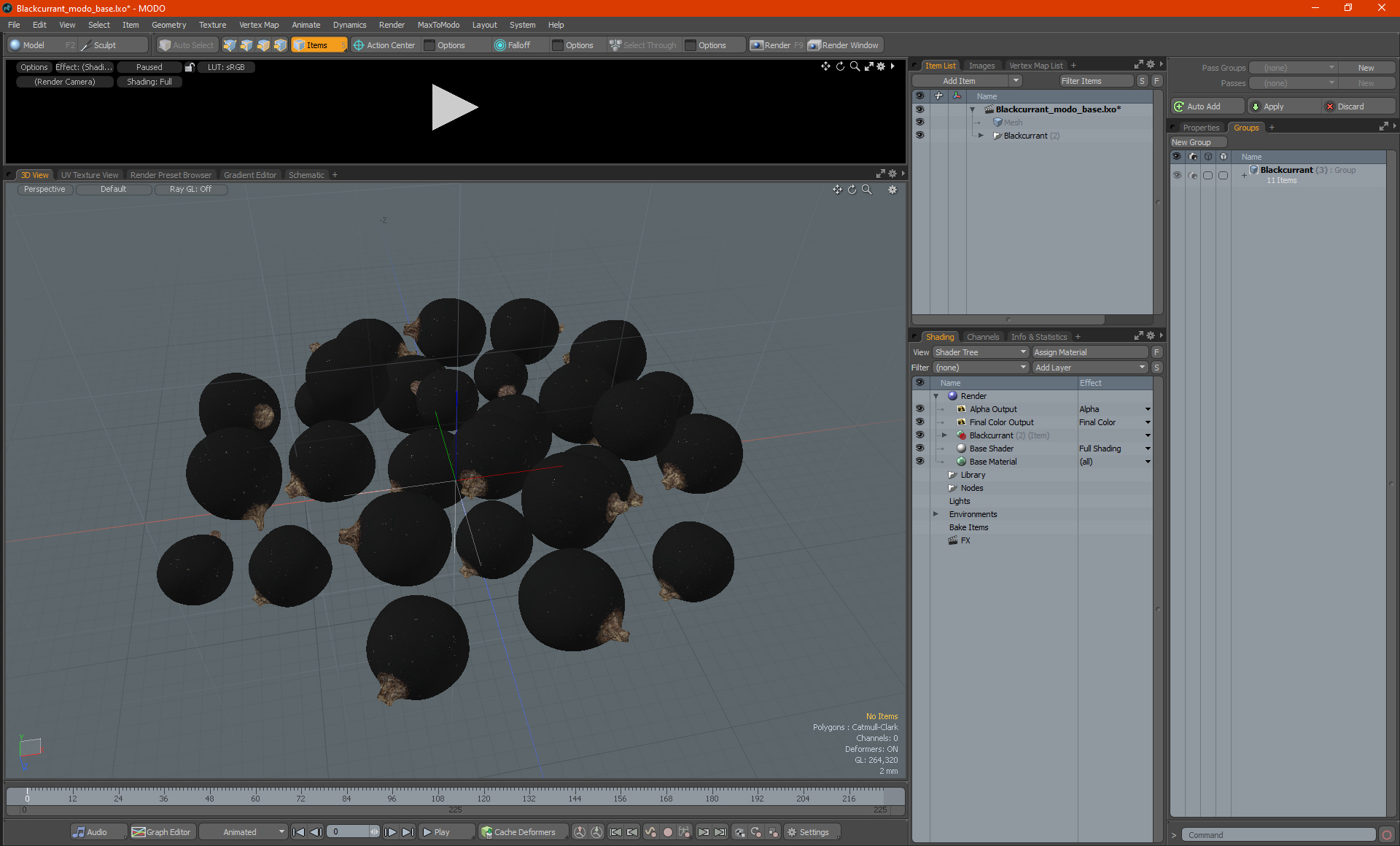1400x846 pixels.
Task: Toggle visibility of Blackcurrant group in Groups
Action: tap(1177, 175)
